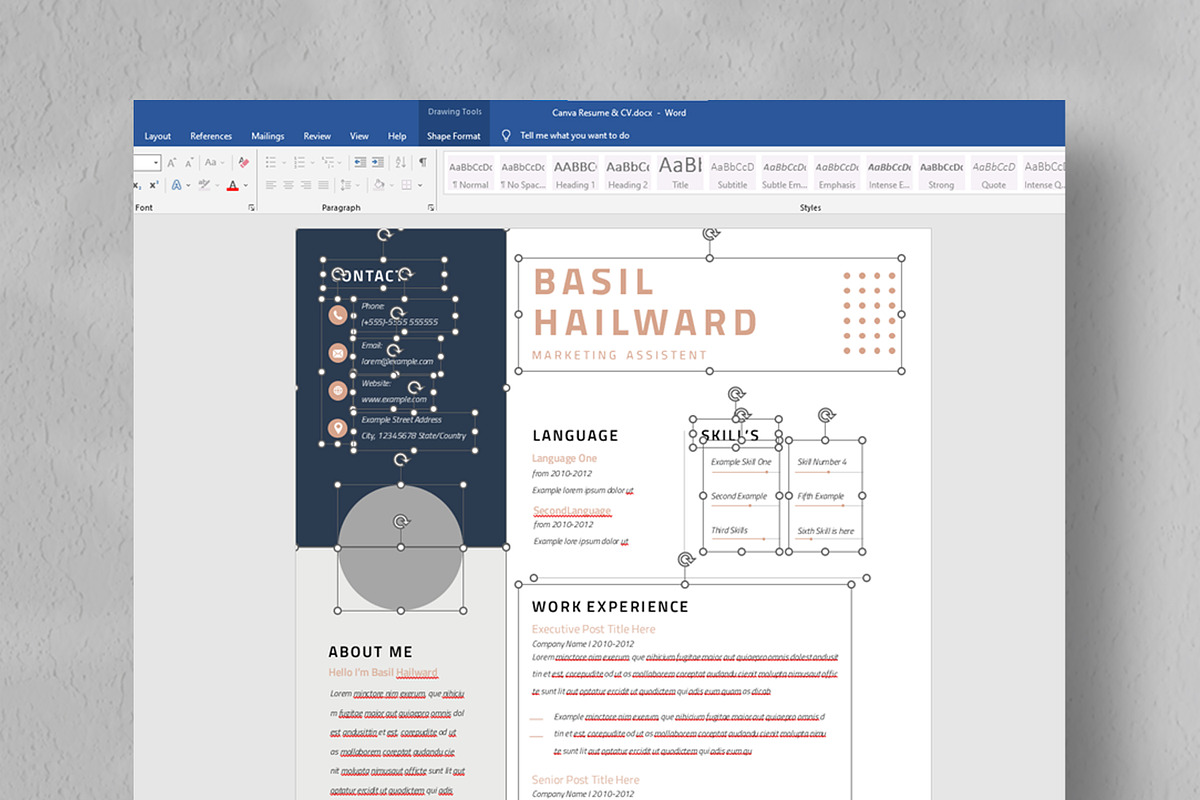Screen dimensions: 1200x800
Task: Expand the font color dropdown arrow
Action: pos(246,185)
